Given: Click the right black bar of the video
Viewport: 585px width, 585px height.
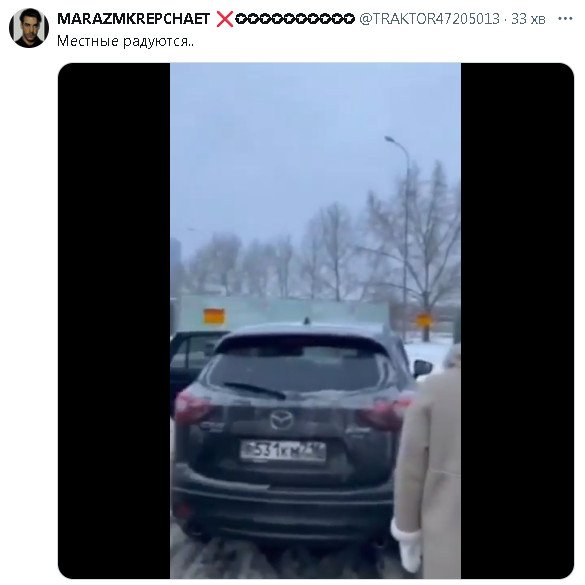Looking at the screenshot, I should (517, 321).
